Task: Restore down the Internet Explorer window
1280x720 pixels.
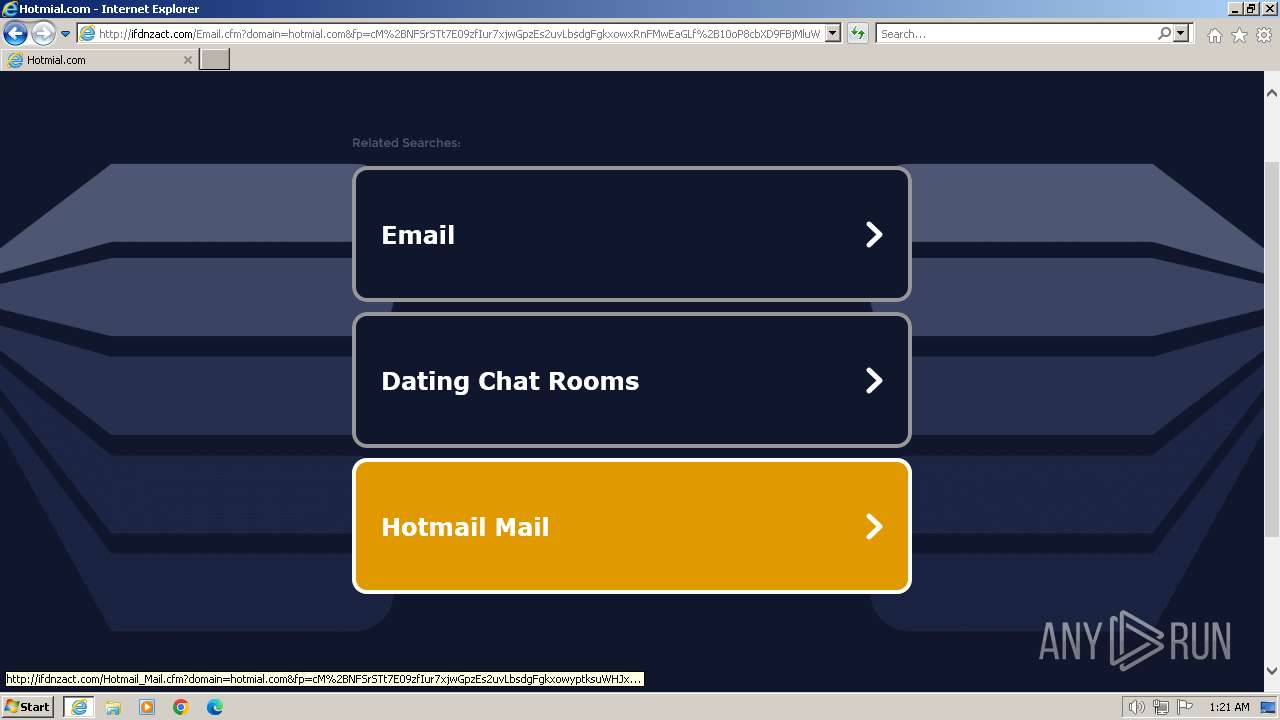Action: tap(1251, 9)
